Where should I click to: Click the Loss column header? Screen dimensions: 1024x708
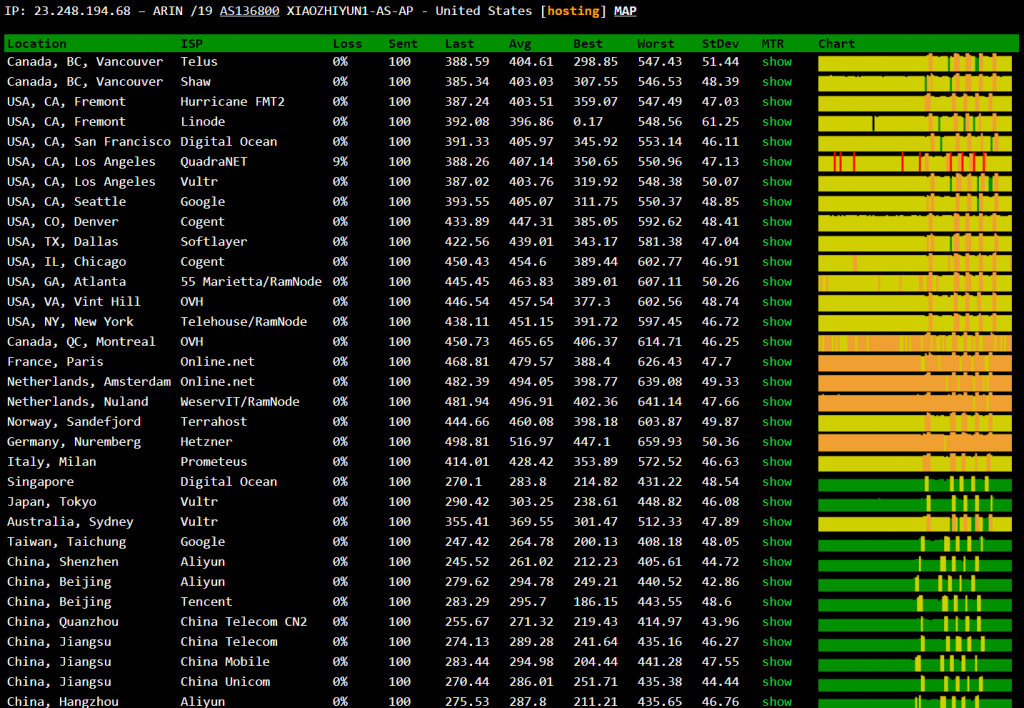coord(347,44)
